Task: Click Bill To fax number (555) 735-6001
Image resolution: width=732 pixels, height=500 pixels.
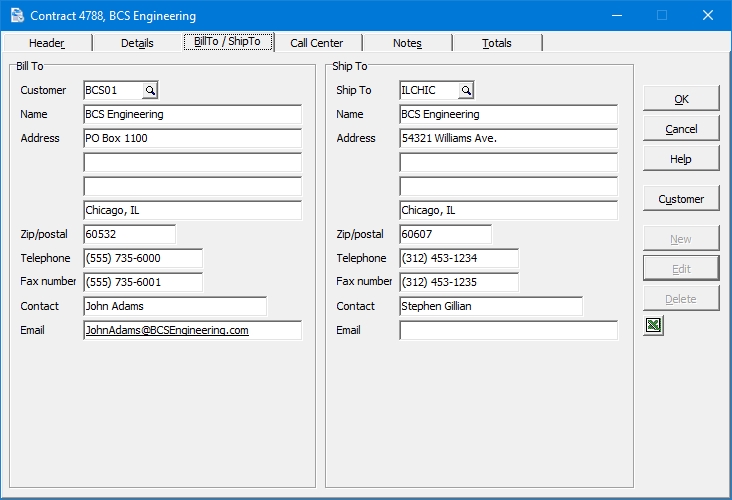Action: point(143,282)
